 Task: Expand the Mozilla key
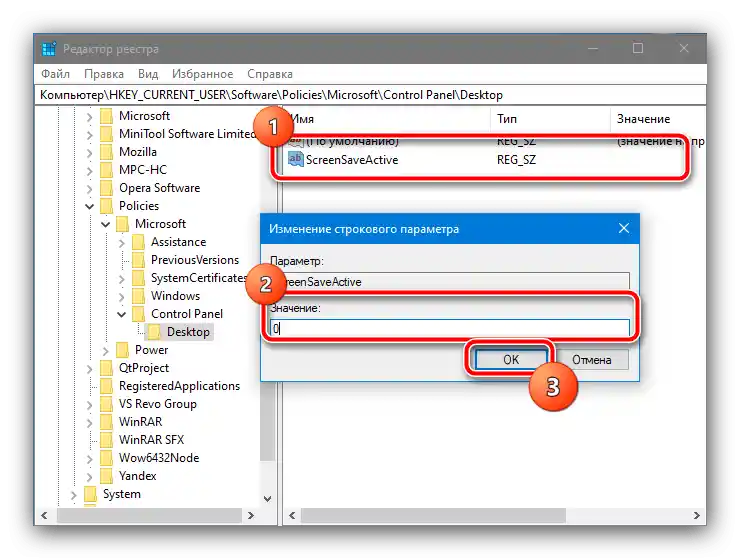[90, 152]
